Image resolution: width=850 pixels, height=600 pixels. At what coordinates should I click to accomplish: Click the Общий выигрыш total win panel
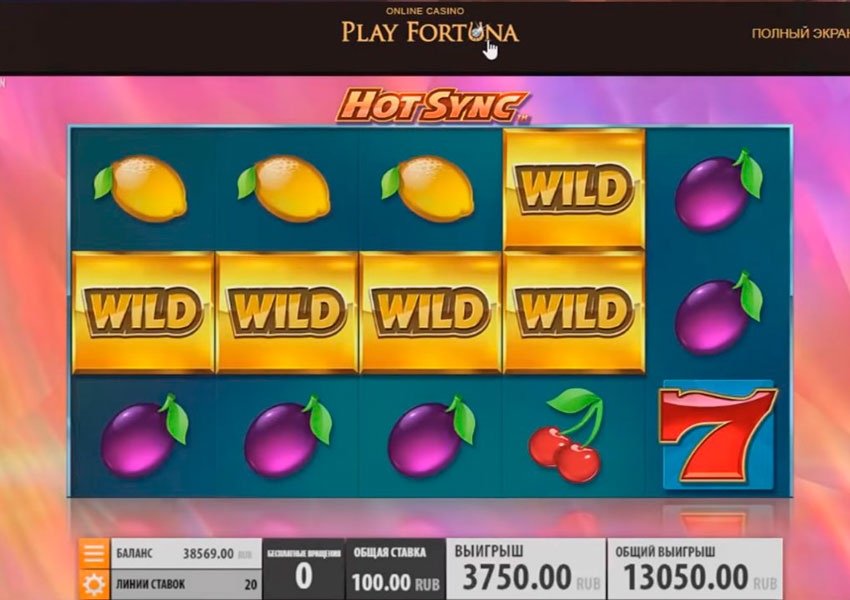point(695,569)
